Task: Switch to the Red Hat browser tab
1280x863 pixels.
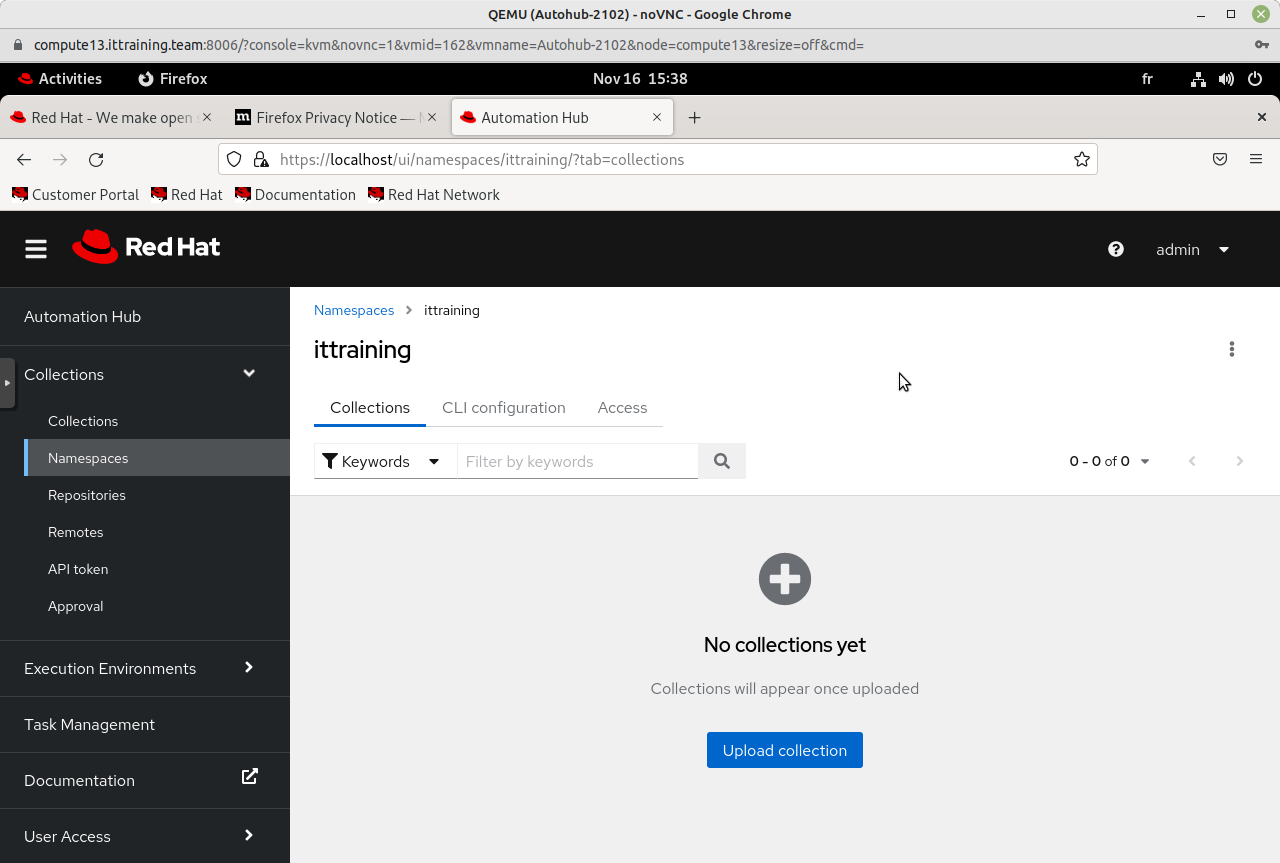Action: click(x=111, y=117)
